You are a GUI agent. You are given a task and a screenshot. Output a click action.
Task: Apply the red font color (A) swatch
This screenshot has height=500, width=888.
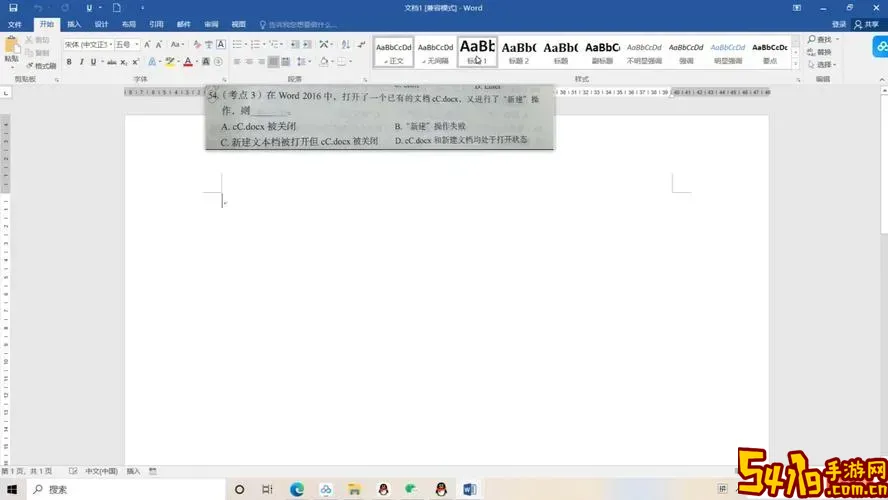coord(188,62)
